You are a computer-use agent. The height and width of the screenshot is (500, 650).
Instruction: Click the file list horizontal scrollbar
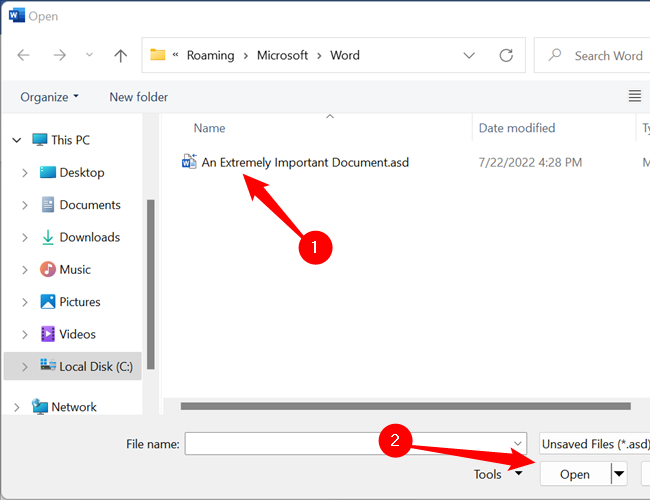[x=405, y=406]
